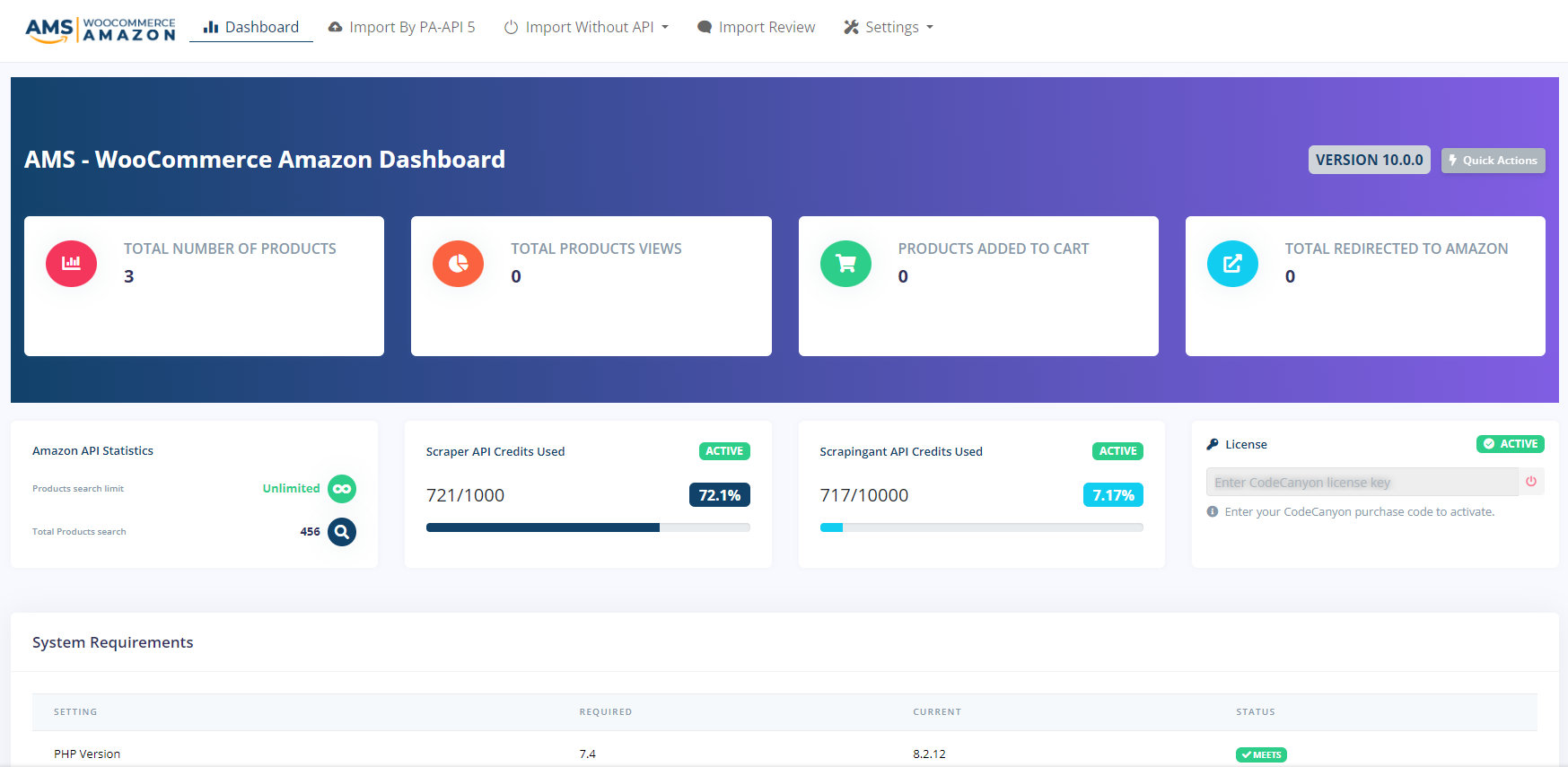
Task: Open the Dashboard tab
Action: coord(251,27)
